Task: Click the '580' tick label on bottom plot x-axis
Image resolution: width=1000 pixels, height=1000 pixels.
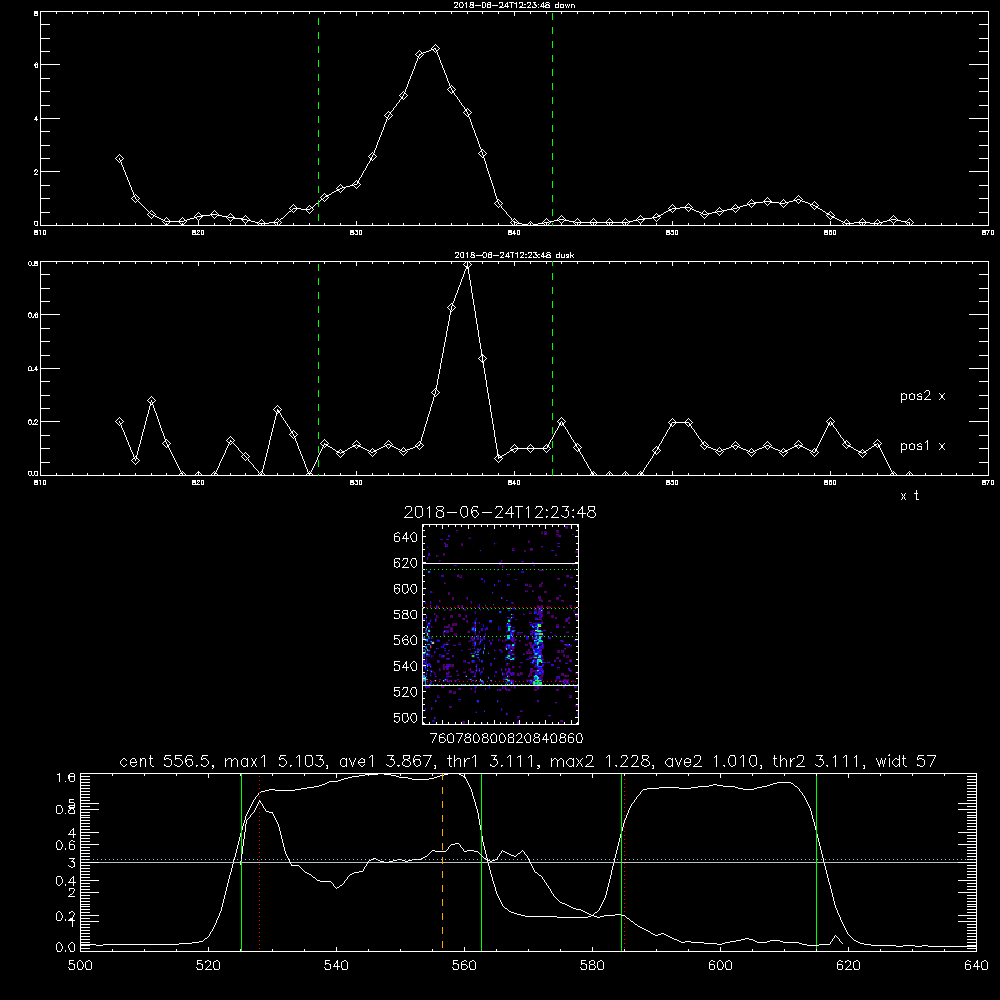Action: (592, 966)
